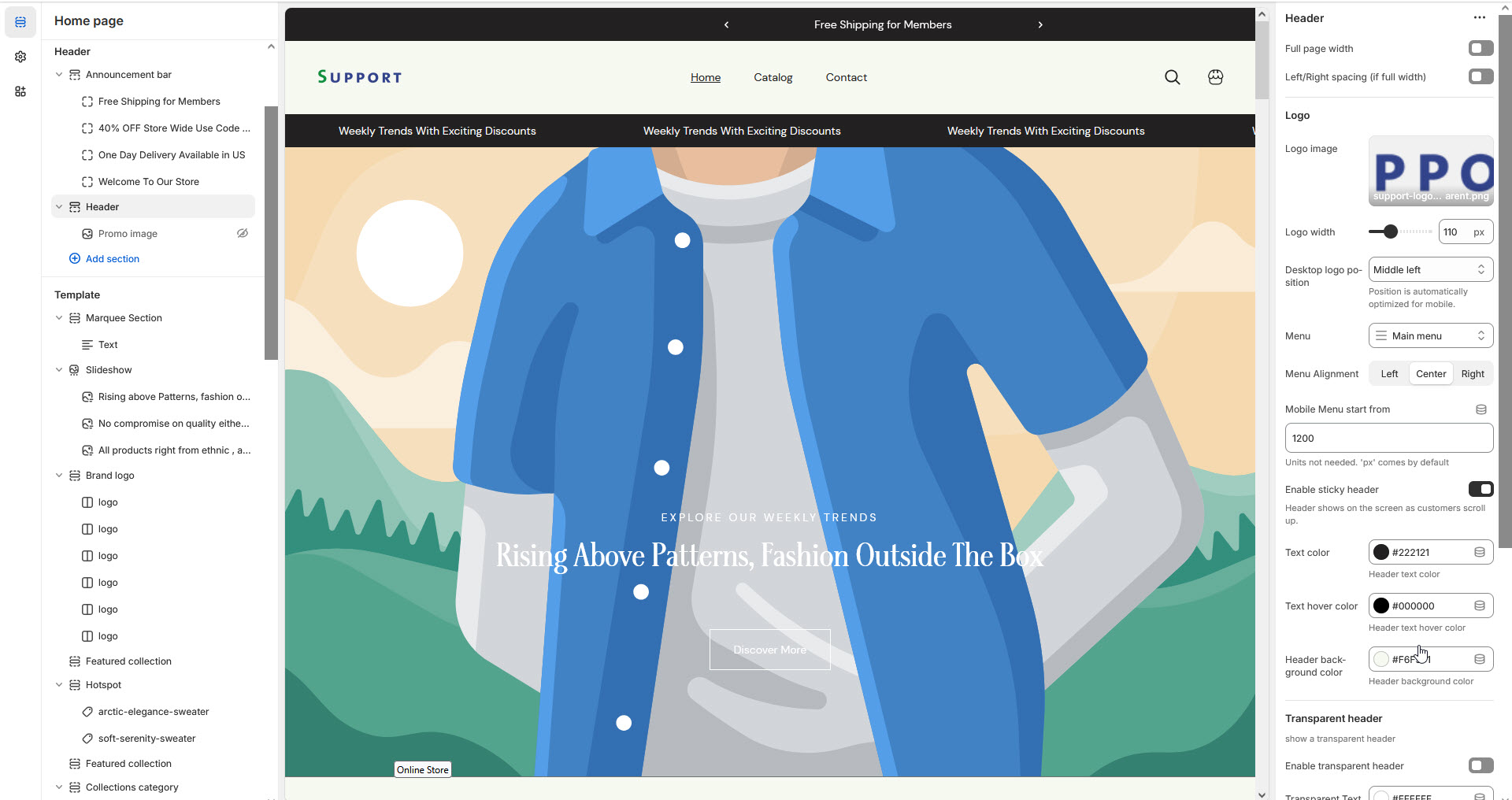Enable Full page width toggle
Screen dimensions: 1512x800
point(1480,49)
